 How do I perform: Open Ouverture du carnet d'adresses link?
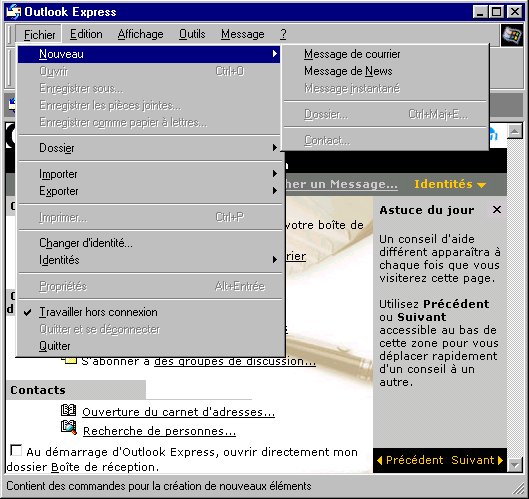[x=178, y=412]
